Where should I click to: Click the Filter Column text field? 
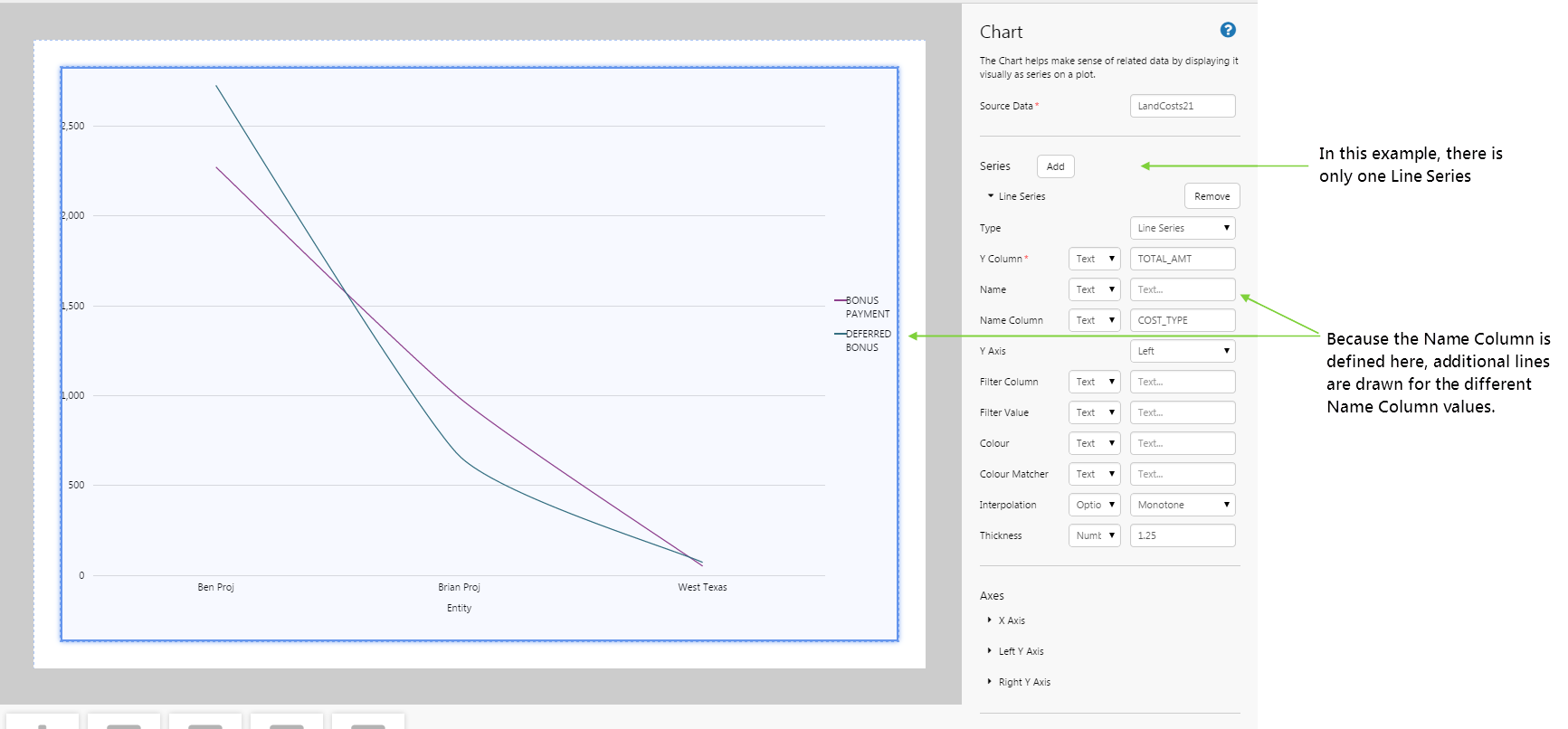[x=1182, y=382]
